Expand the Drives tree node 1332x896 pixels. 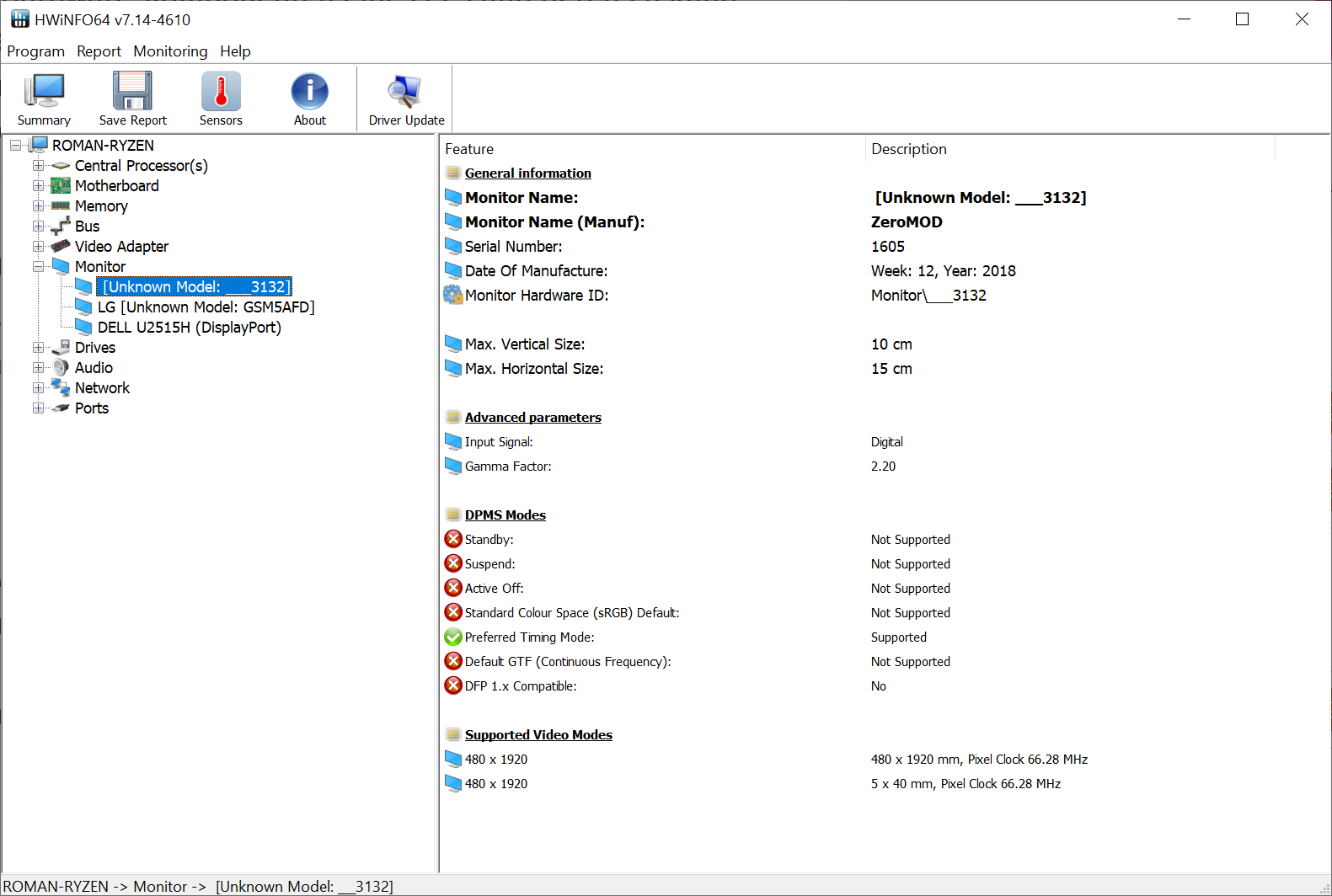click(38, 348)
